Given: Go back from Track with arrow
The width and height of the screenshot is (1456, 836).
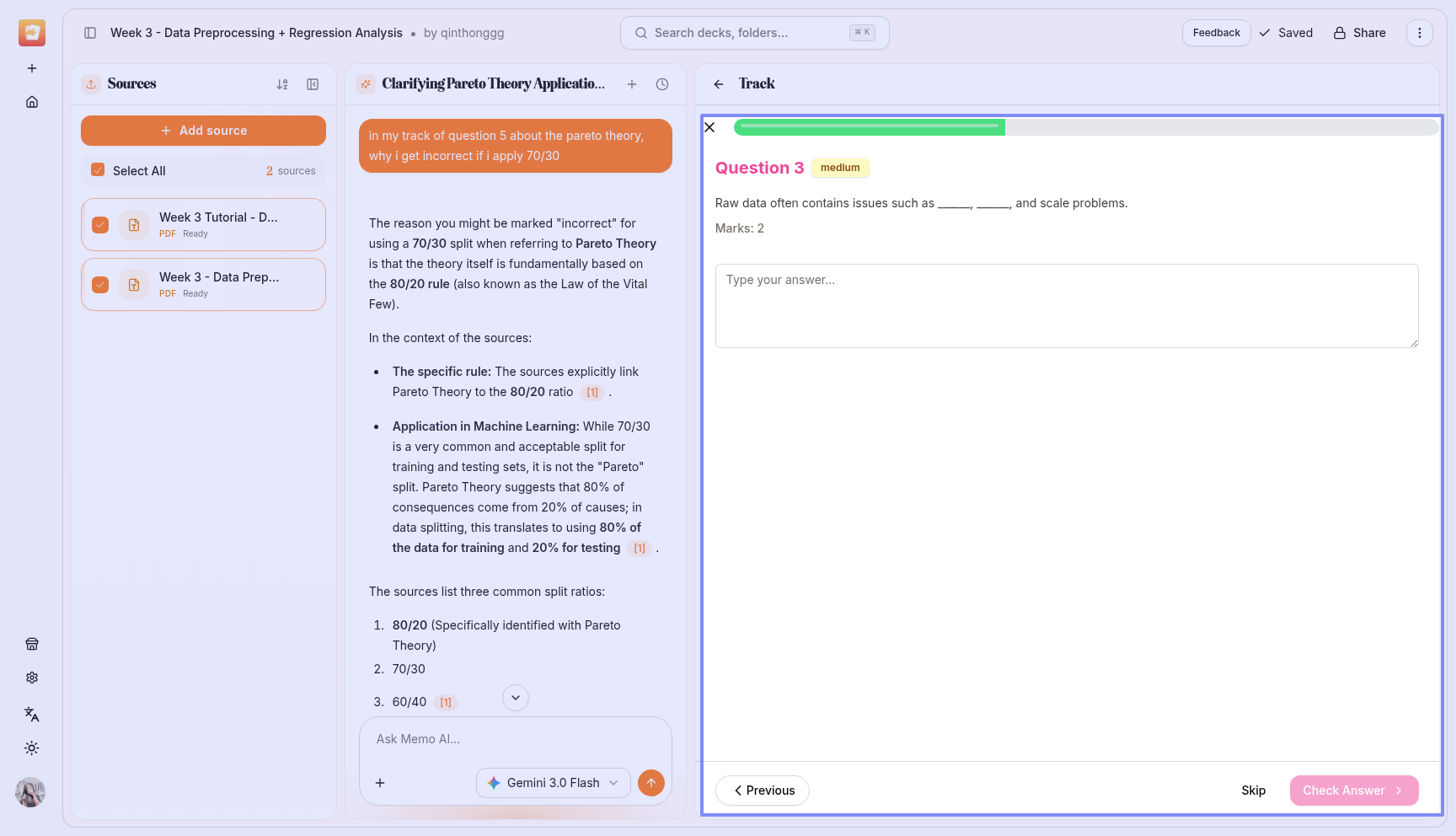Looking at the screenshot, I should 719,84.
